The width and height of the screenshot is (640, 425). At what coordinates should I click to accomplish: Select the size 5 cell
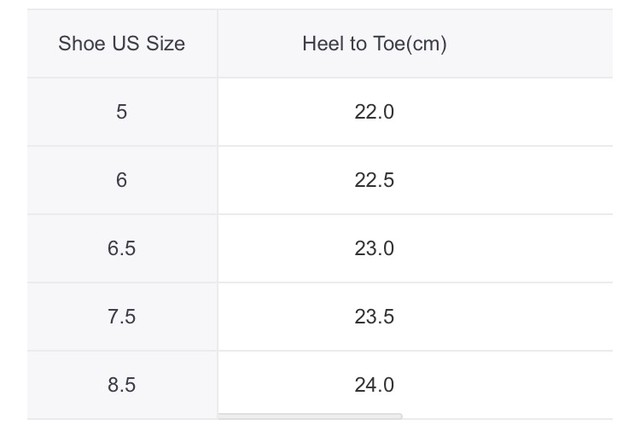[122, 111]
